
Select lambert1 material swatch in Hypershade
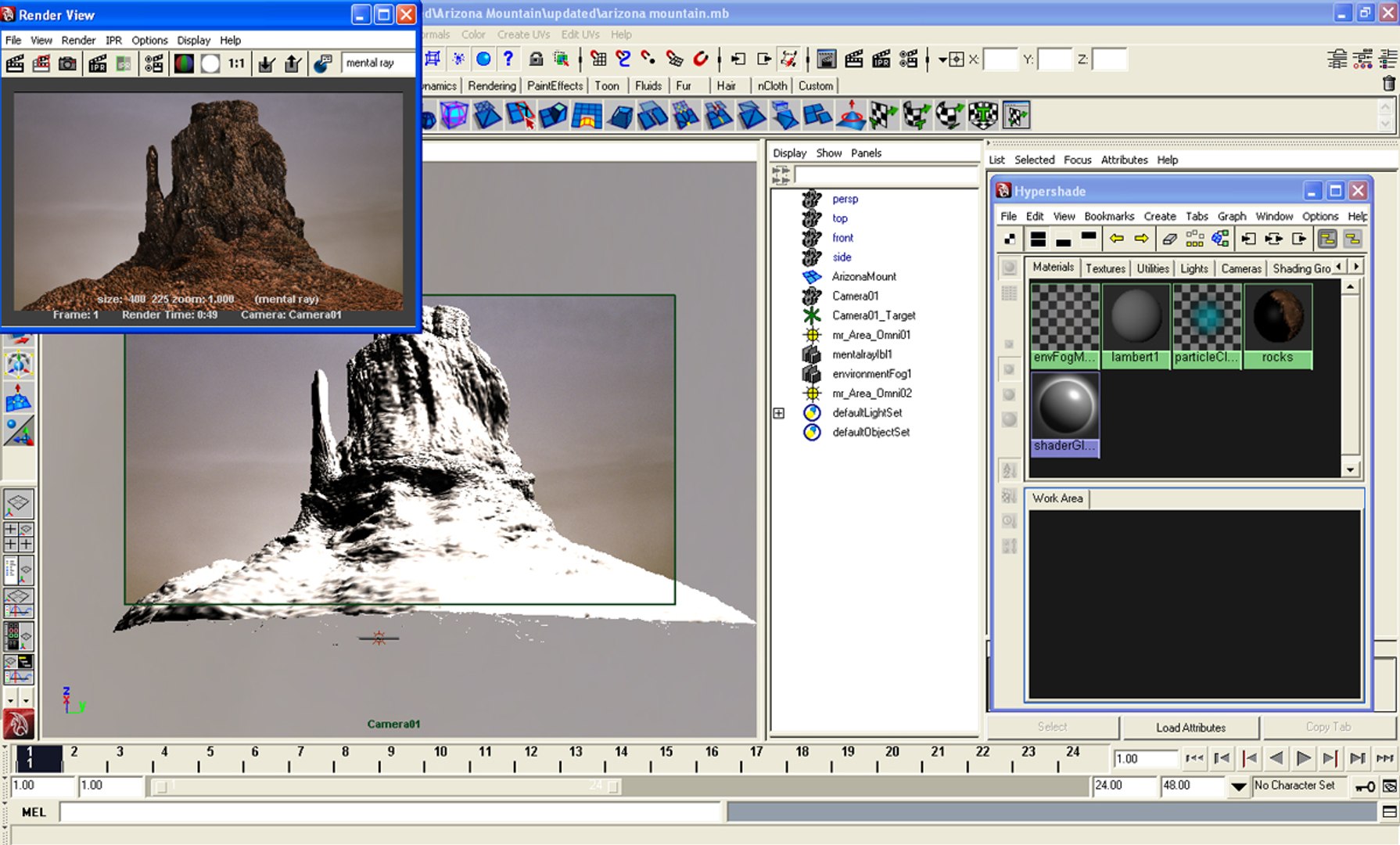coord(1136,325)
